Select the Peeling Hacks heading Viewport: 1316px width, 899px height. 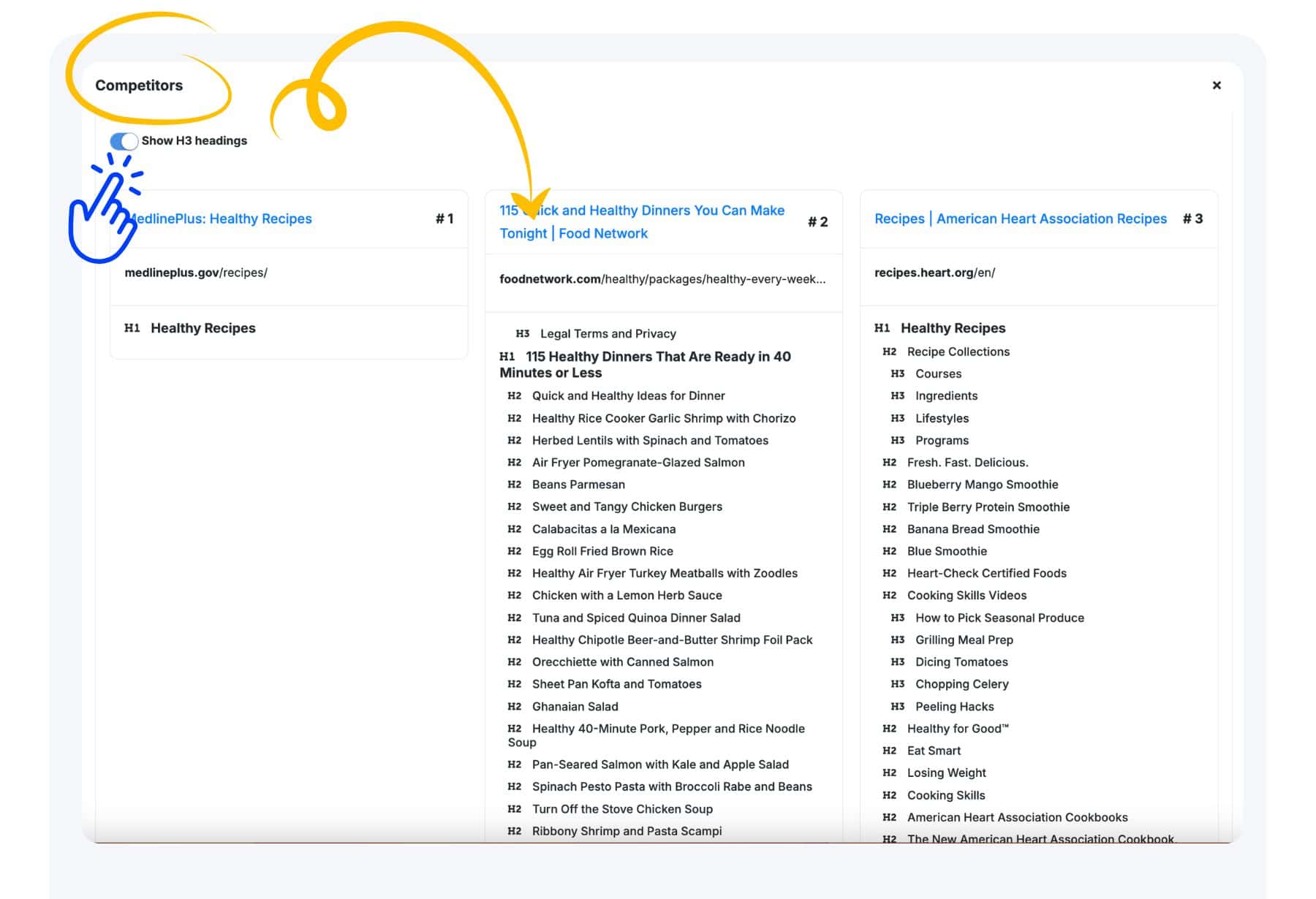coord(954,707)
